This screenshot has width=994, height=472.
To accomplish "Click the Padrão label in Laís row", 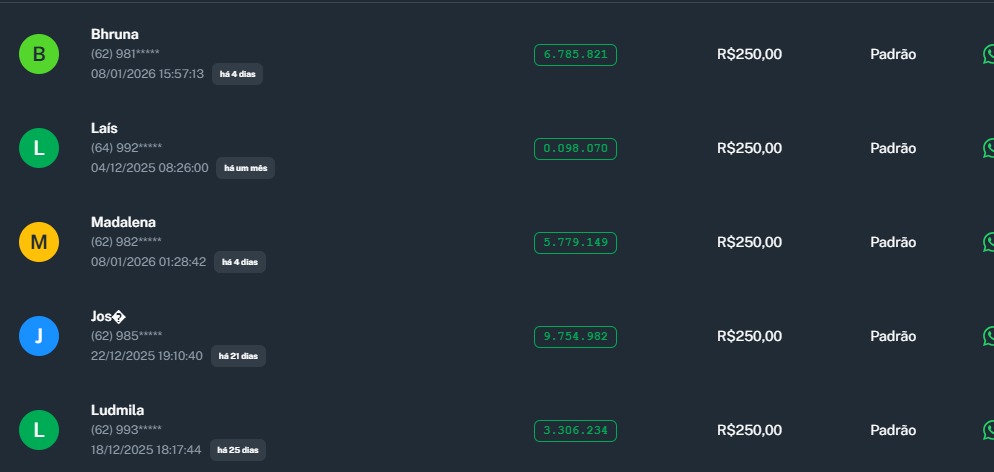I will 893,148.
